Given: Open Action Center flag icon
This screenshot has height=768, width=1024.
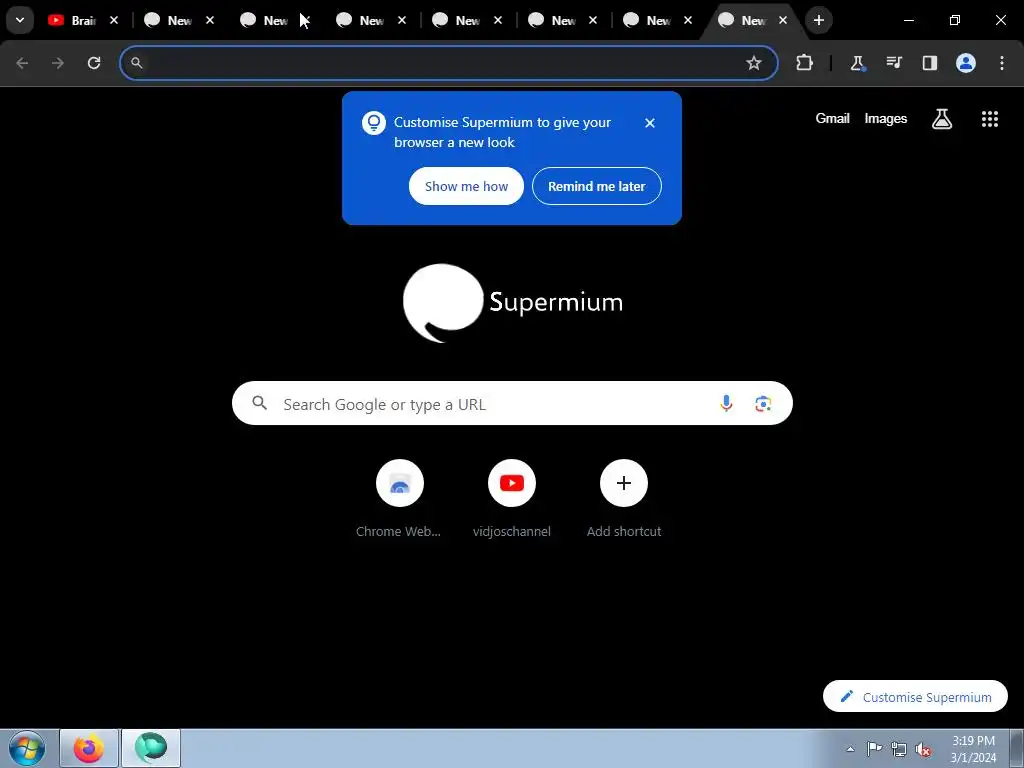Looking at the screenshot, I should [x=874, y=749].
